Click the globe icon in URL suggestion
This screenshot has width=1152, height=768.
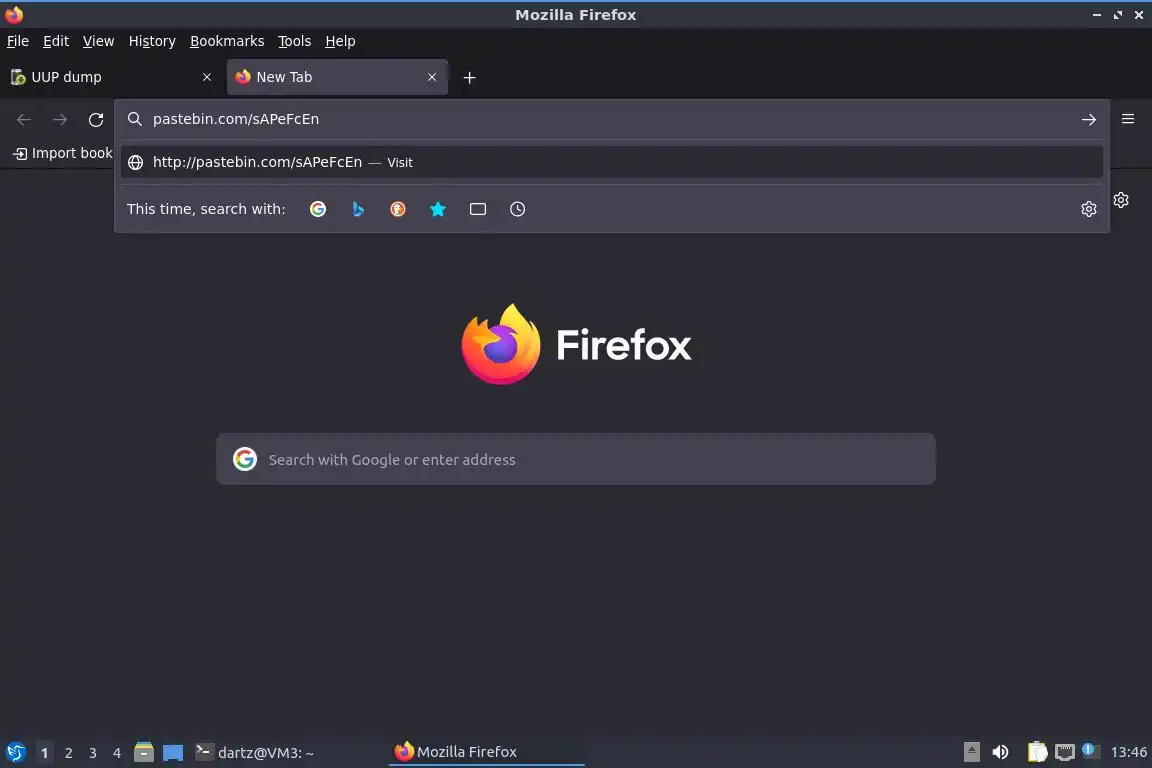click(x=135, y=162)
